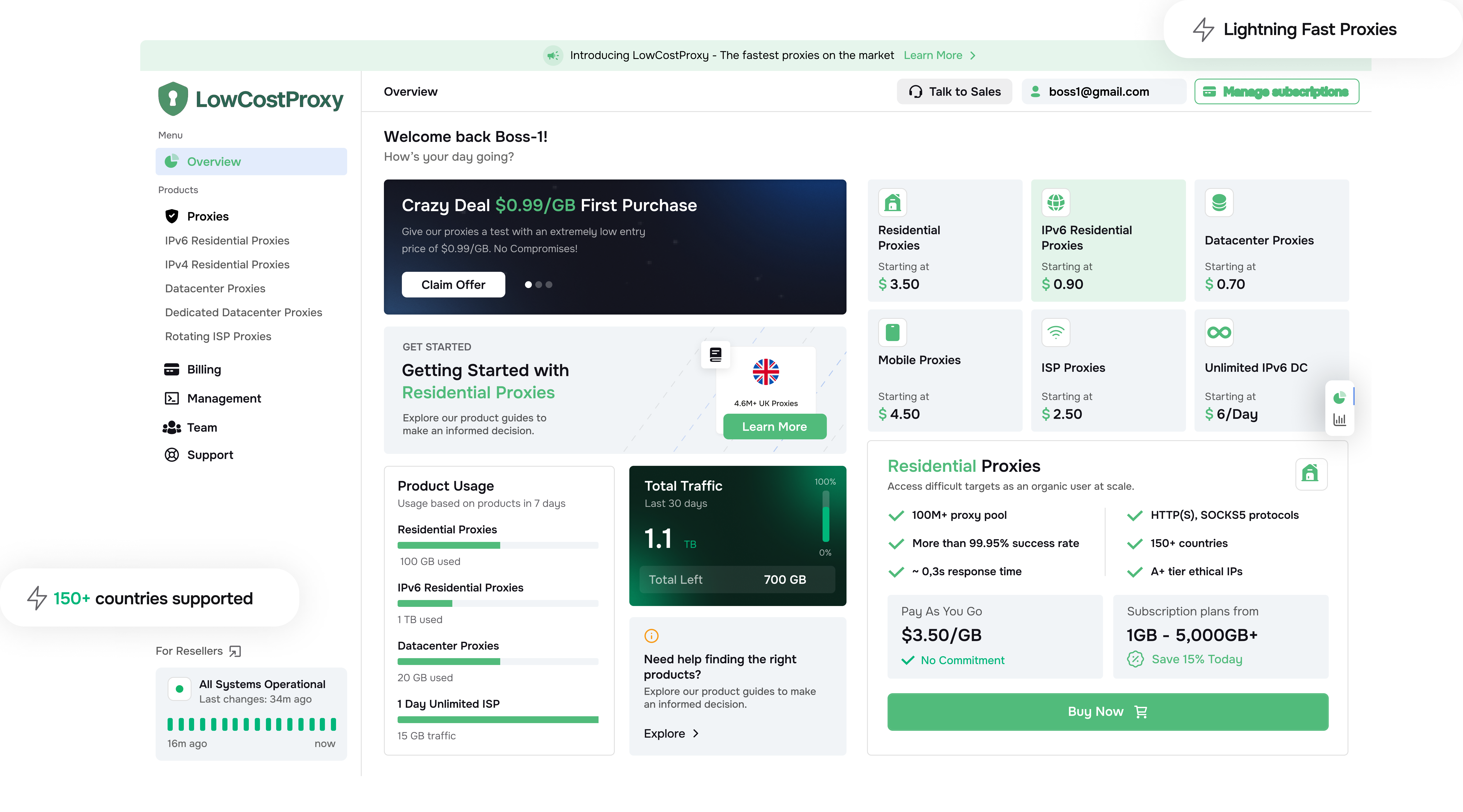This screenshot has width=1463, height=812.
Task: Click the Datacenter Proxies usage bar
Action: point(498,662)
